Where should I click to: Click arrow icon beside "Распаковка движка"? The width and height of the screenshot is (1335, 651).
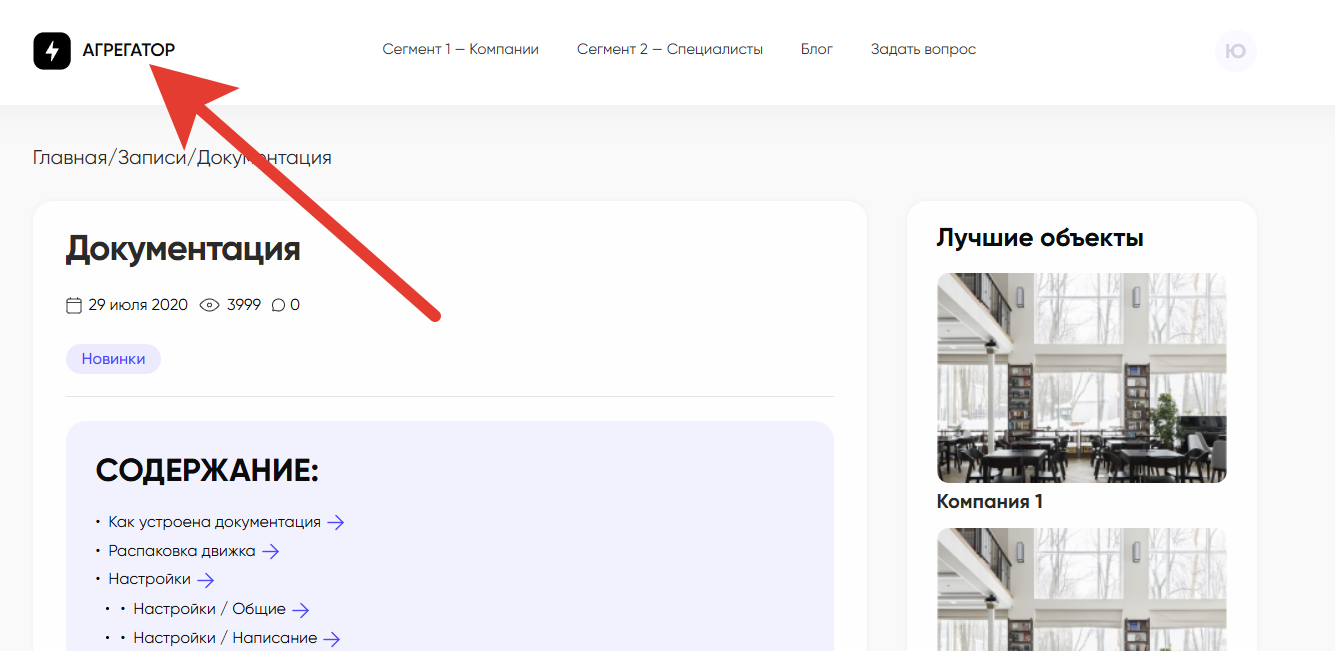pyautogui.click(x=270, y=551)
